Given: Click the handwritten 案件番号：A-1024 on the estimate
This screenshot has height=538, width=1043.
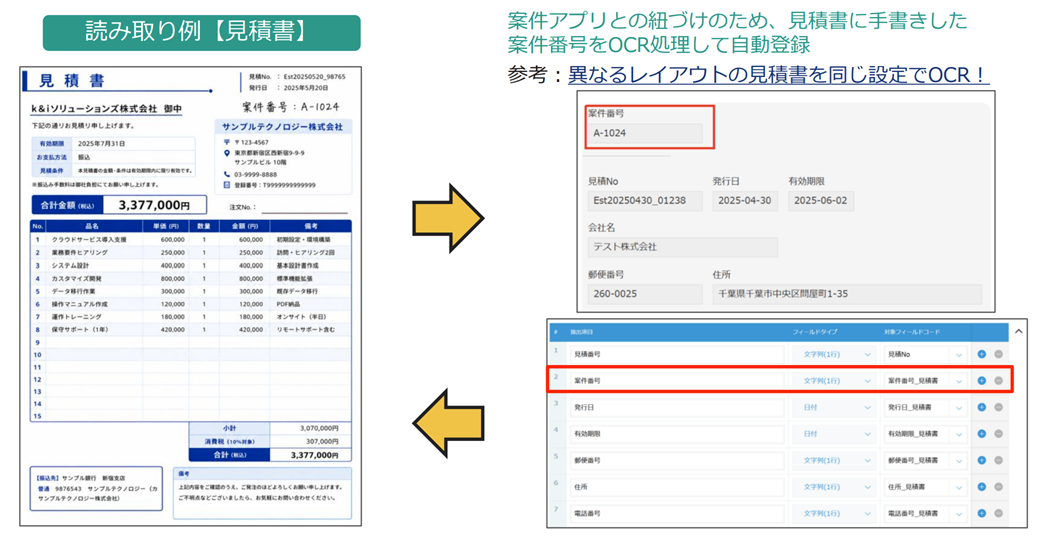Looking at the screenshot, I should pyautogui.click(x=291, y=106).
